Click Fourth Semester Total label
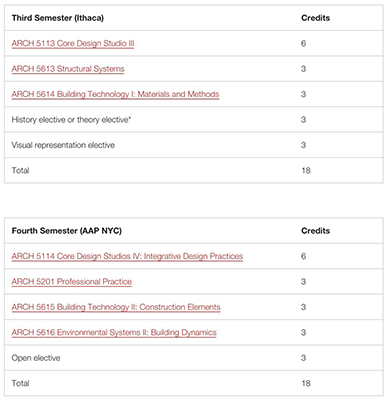390x405 pixels. 20,383
